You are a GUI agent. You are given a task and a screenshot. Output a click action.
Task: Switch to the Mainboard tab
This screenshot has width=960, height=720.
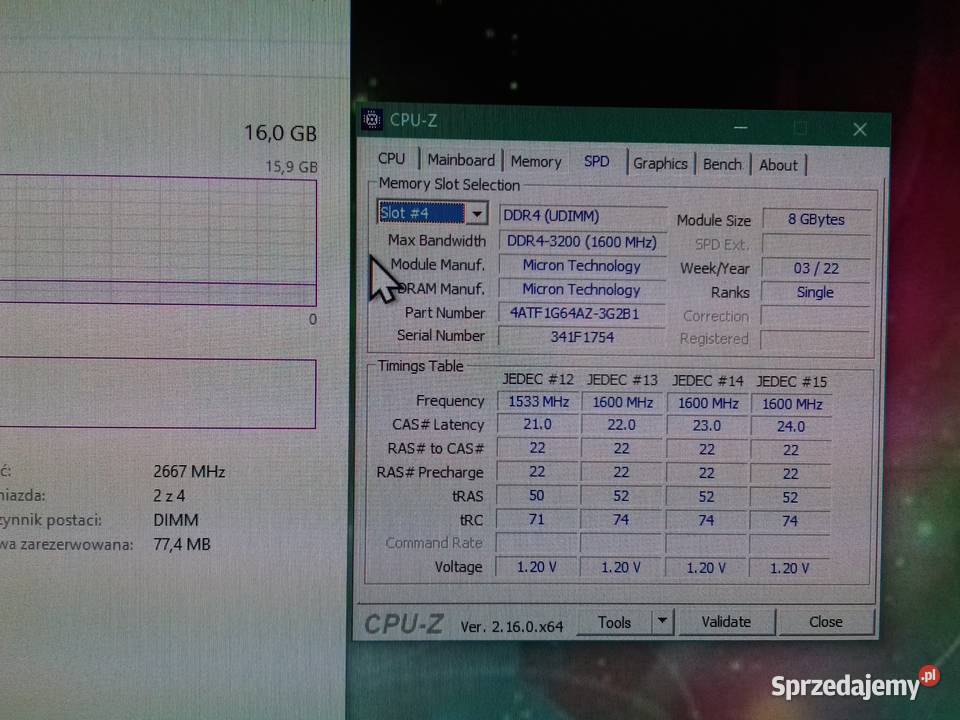coord(460,160)
